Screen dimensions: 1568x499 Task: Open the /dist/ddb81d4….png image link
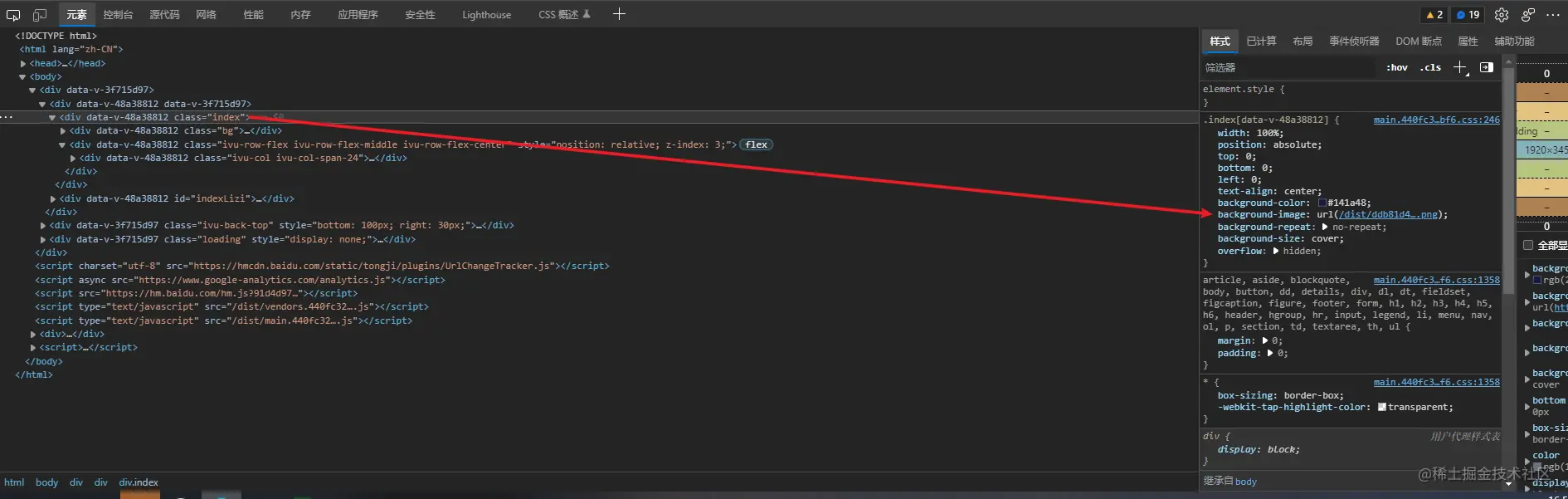(x=1387, y=214)
